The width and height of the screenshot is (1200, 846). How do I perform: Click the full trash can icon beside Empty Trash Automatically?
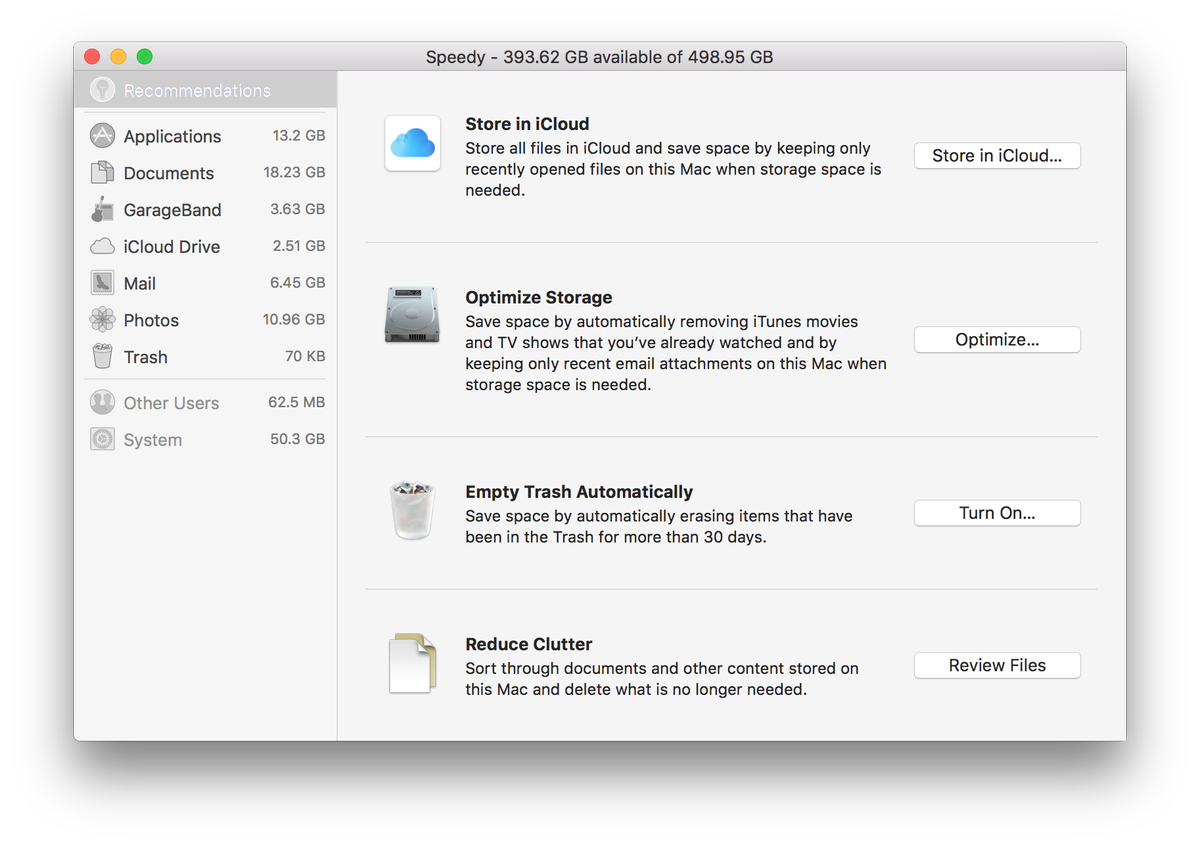tap(413, 511)
